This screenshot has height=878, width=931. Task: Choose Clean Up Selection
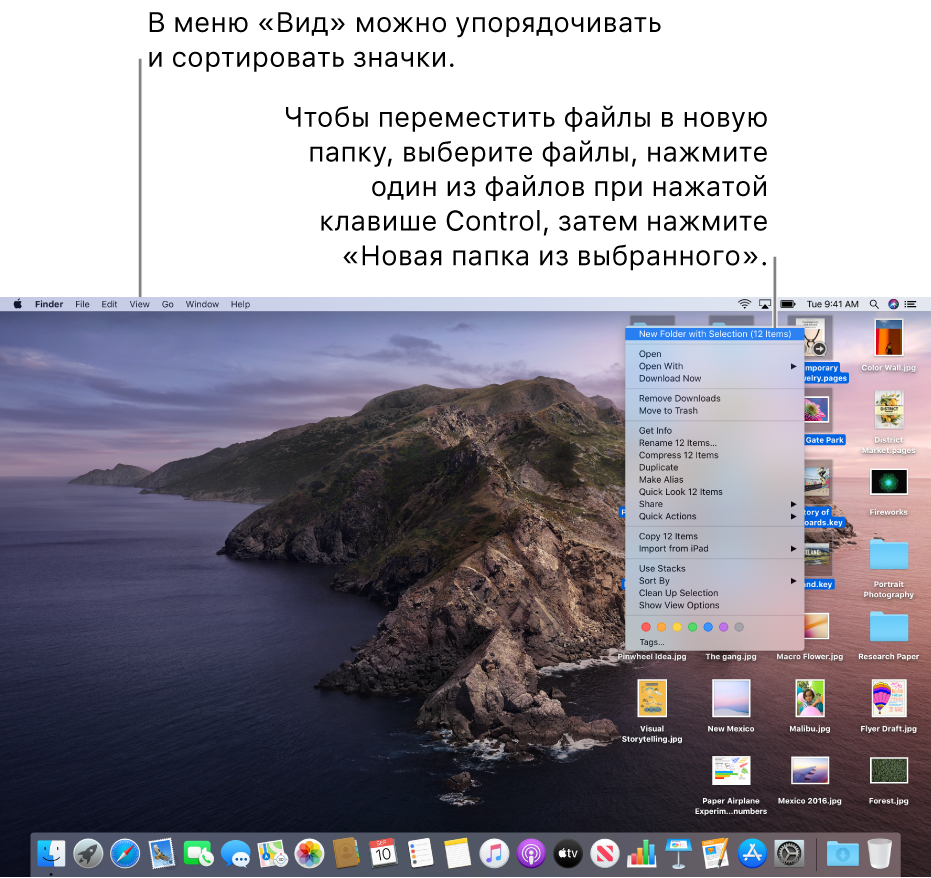tap(714, 593)
